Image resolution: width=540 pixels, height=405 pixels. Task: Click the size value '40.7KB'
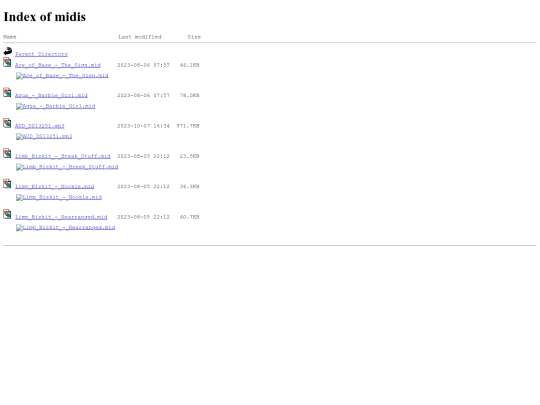click(x=189, y=217)
